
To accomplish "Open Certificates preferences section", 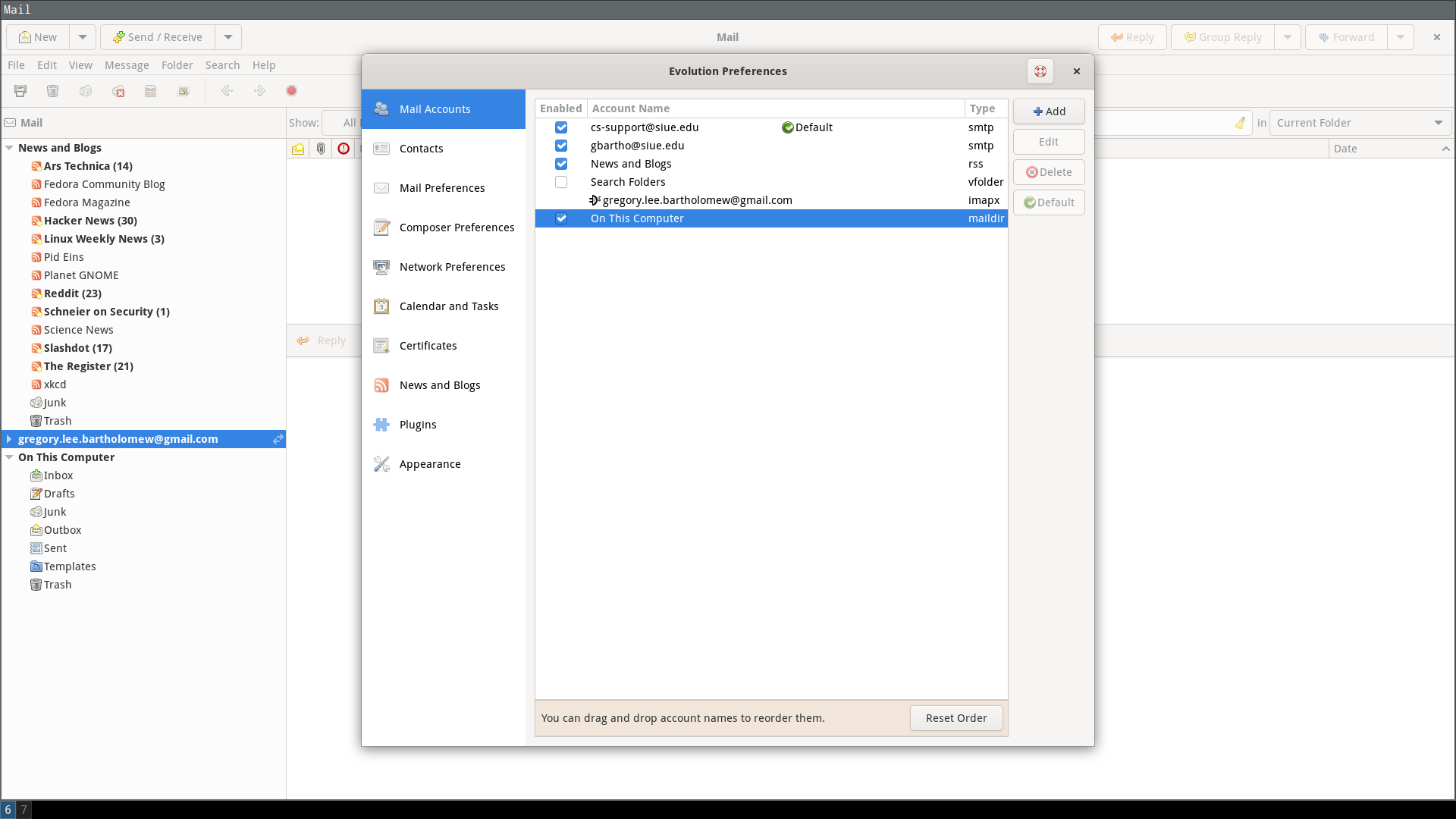I will pos(428,346).
